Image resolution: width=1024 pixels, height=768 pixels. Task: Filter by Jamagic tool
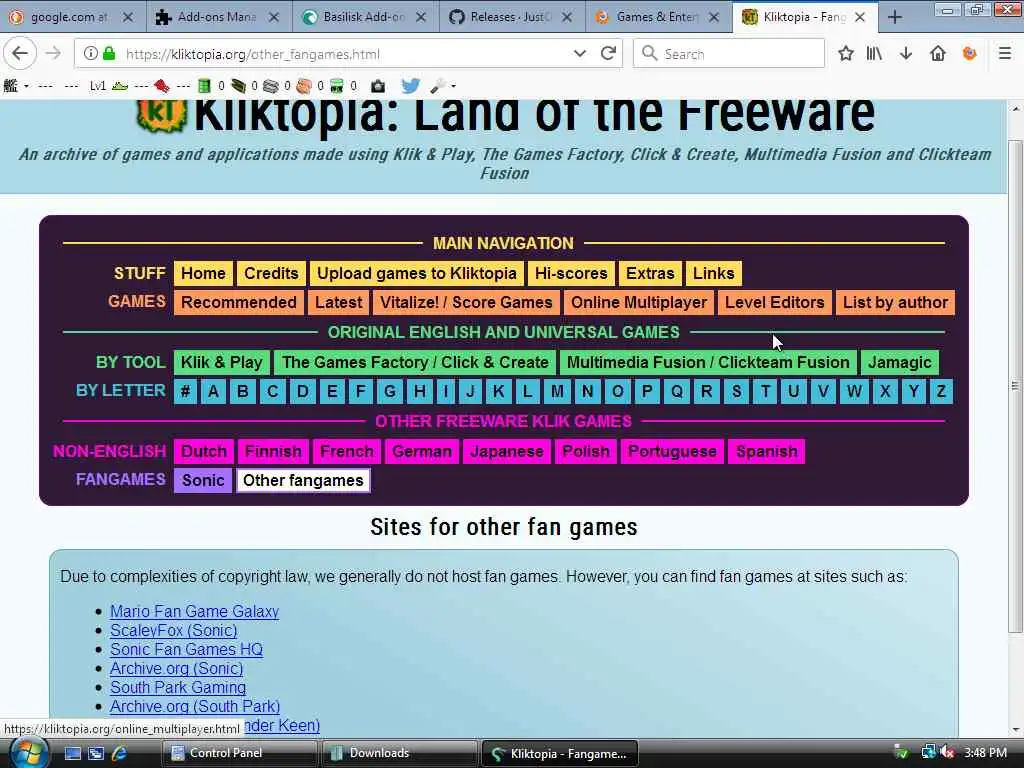point(899,362)
